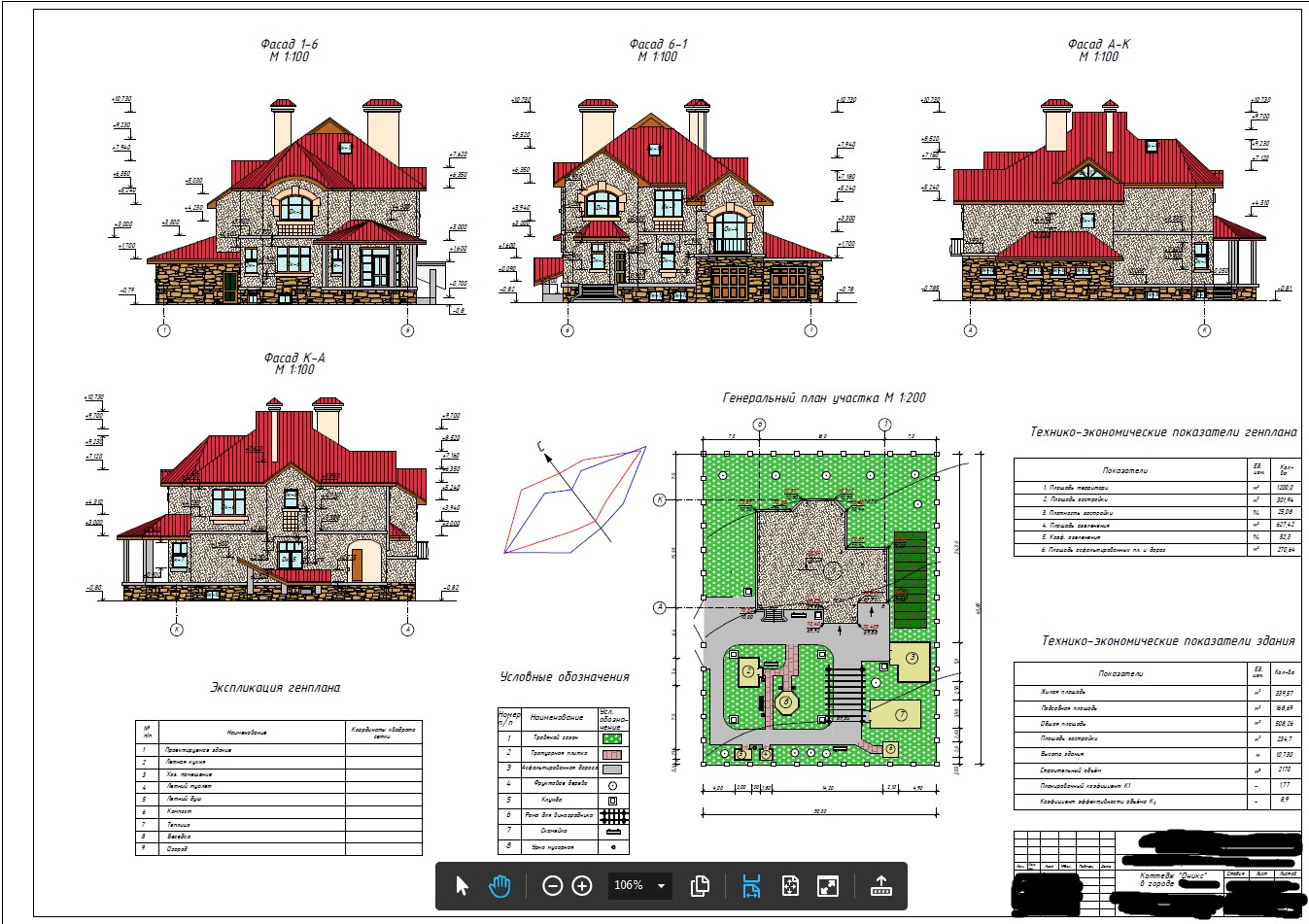Zoom in with the plus button
This screenshot has width=1309, height=924.
(x=582, y=885)
